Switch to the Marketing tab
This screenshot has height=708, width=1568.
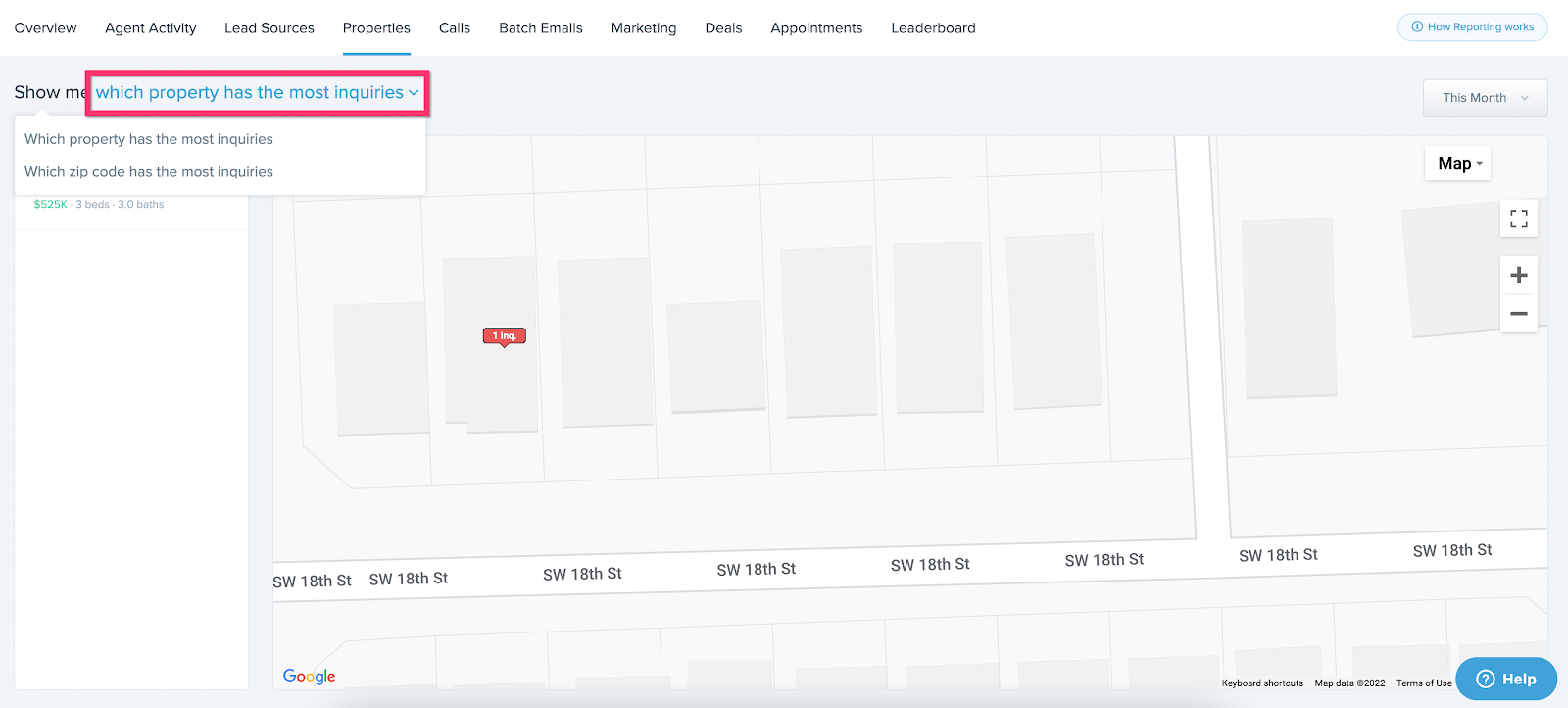point(644,28)
